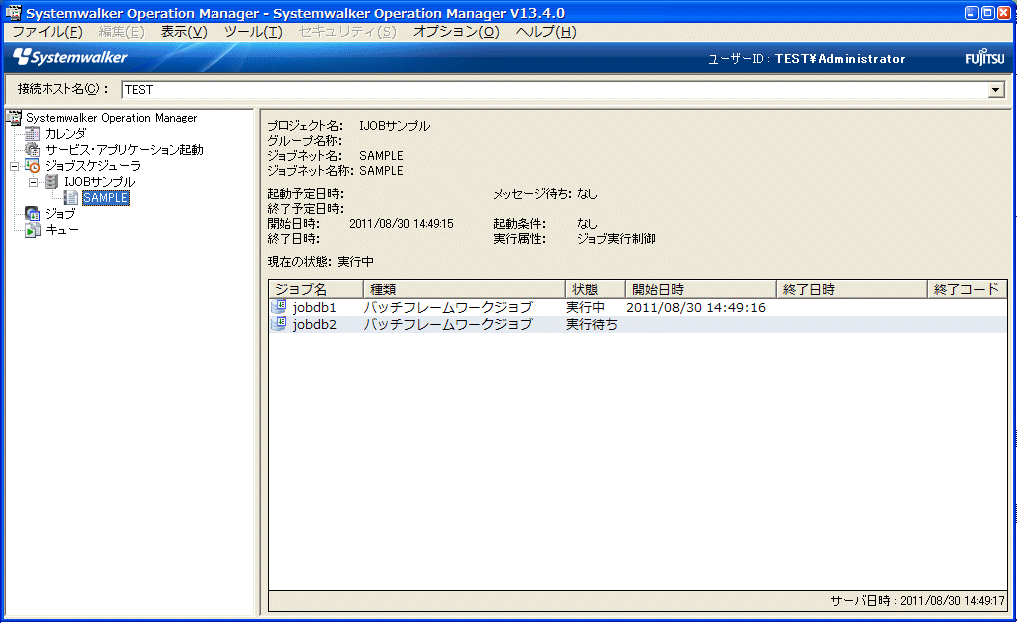Click the ジョブ node icon in tree
1017x623 pixels.
32,214
